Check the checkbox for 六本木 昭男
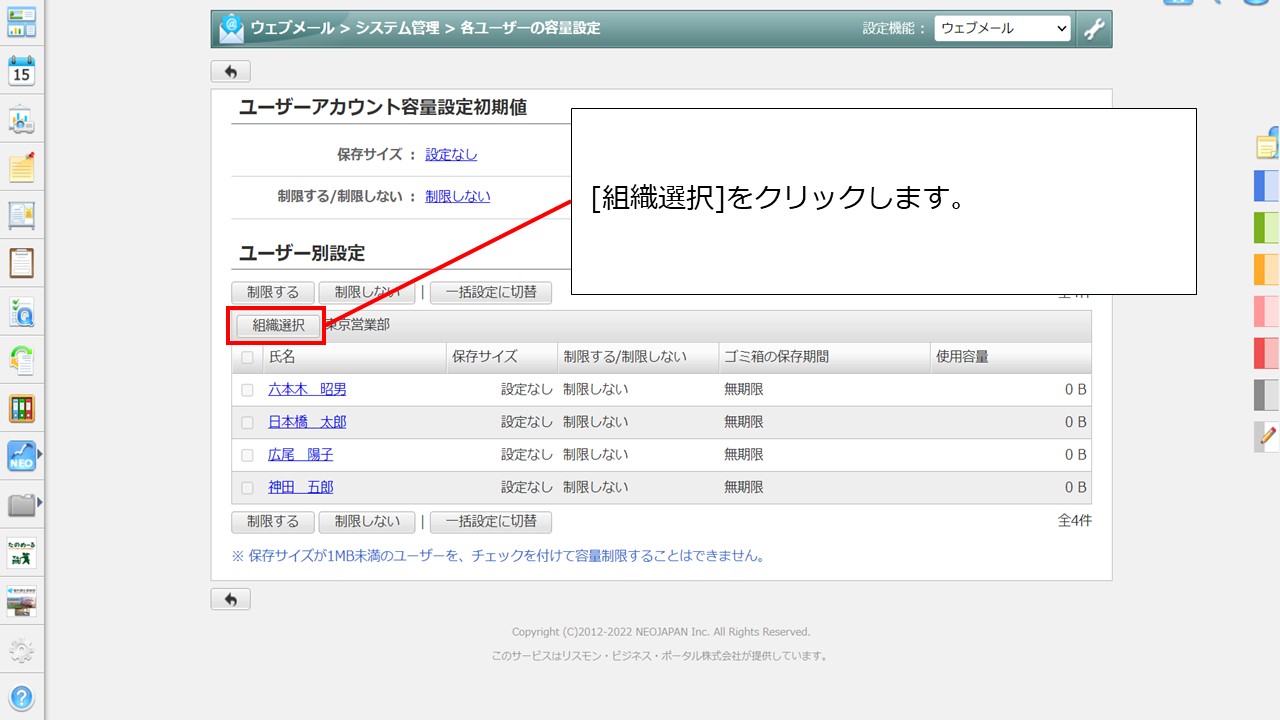This screenshot has width=1280, height=720. click(x=247, y=390)
